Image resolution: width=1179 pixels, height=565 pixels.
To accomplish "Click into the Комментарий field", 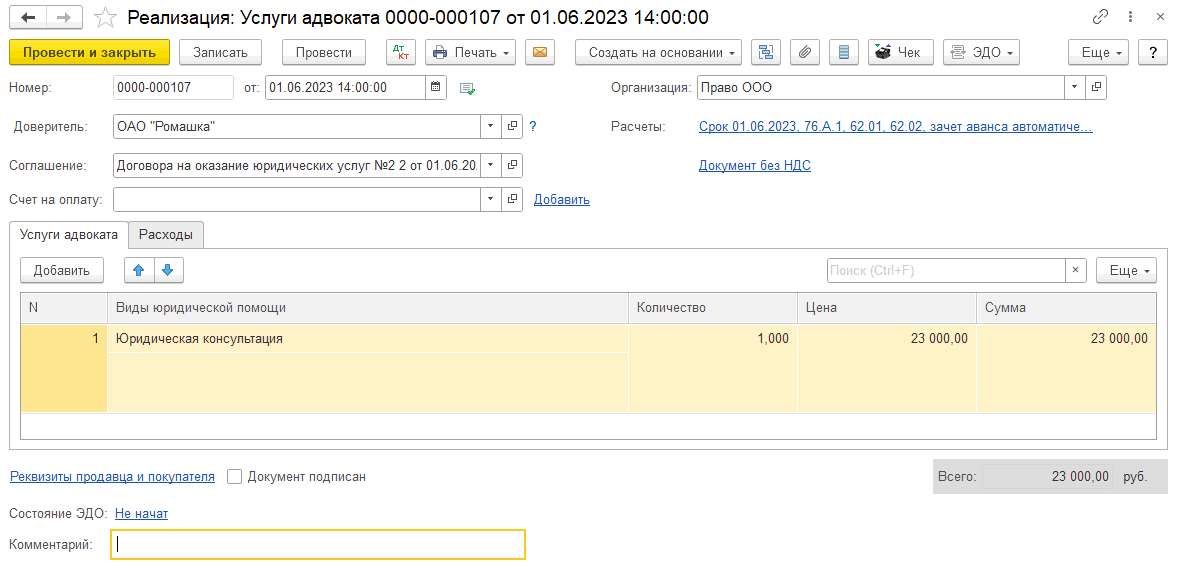I will pyautogui.click(x=317, y=544).
